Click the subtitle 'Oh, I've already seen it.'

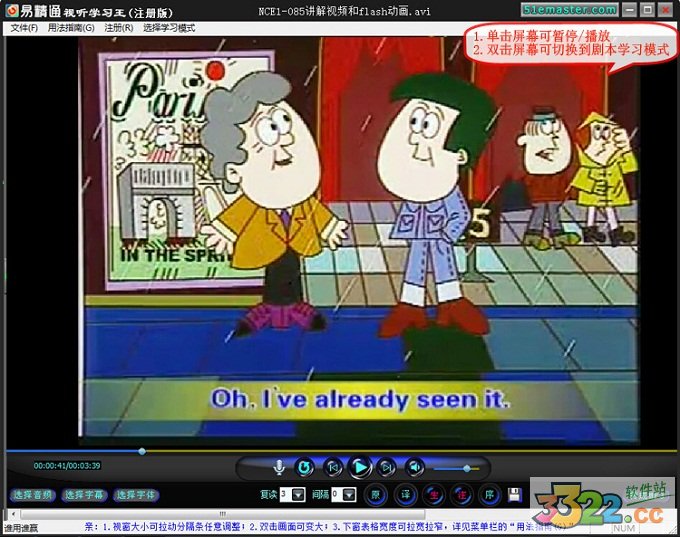pos(360,399)
